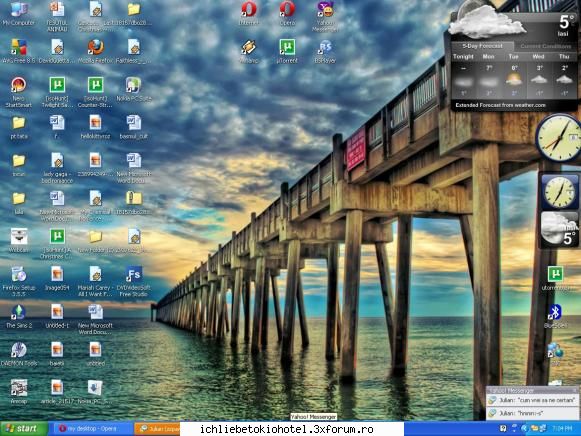Open the Nokia PC Suite shortcut
The width and height of the screenshot is (581, 436).
[x=133, y=90]
